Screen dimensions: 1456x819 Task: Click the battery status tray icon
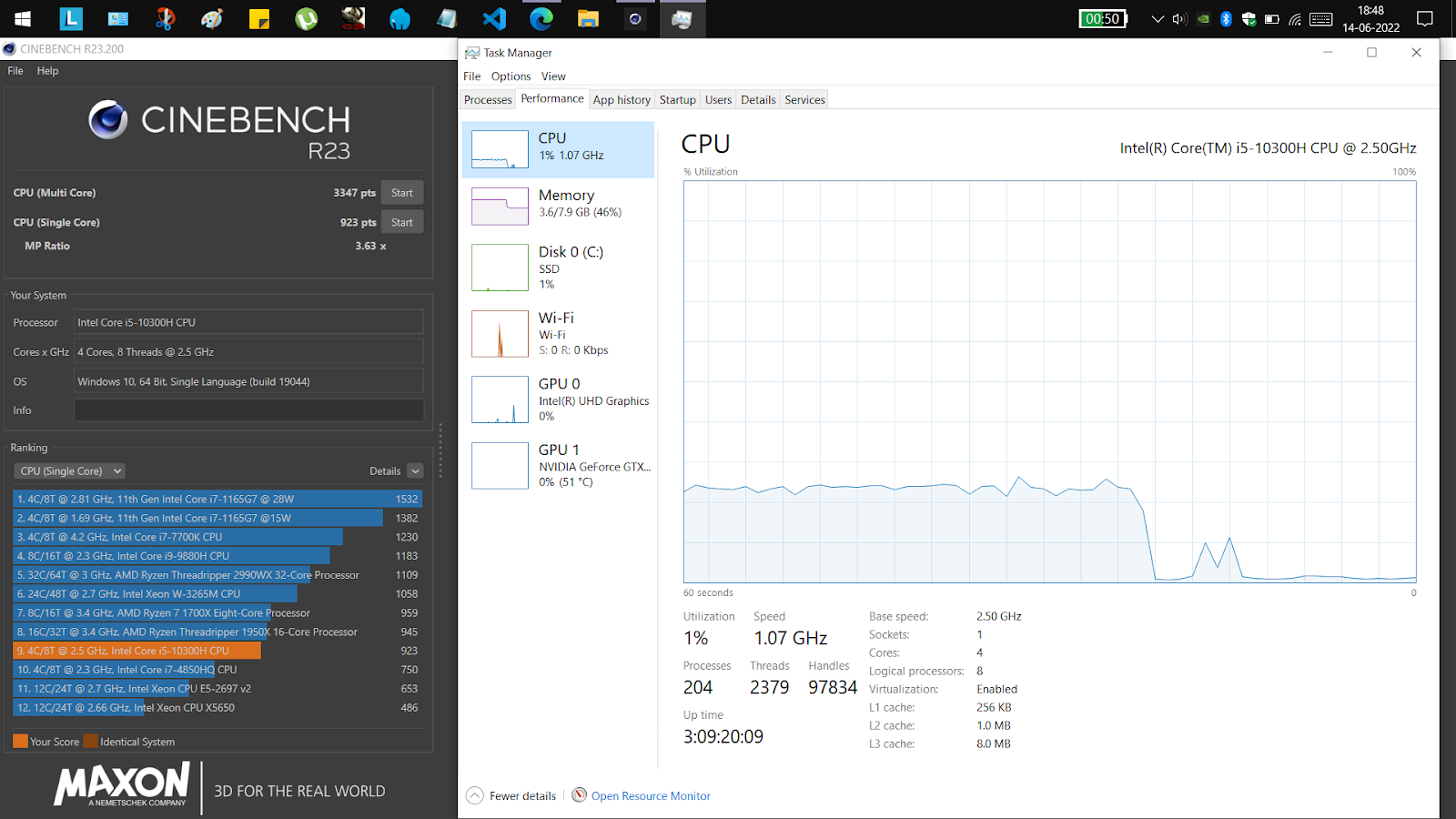coord(1272,18)
